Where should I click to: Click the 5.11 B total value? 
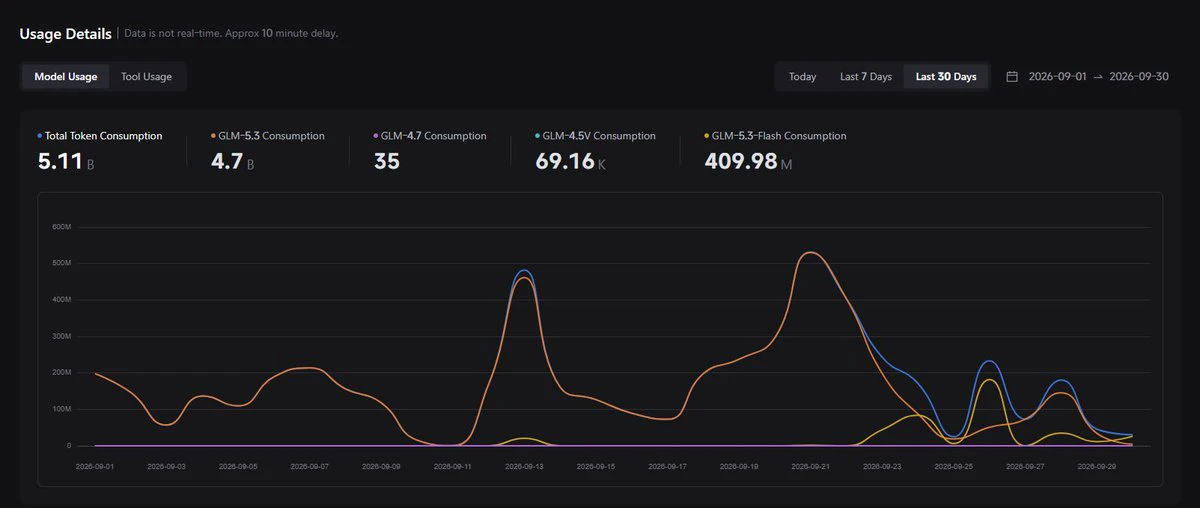click(66, 161)
